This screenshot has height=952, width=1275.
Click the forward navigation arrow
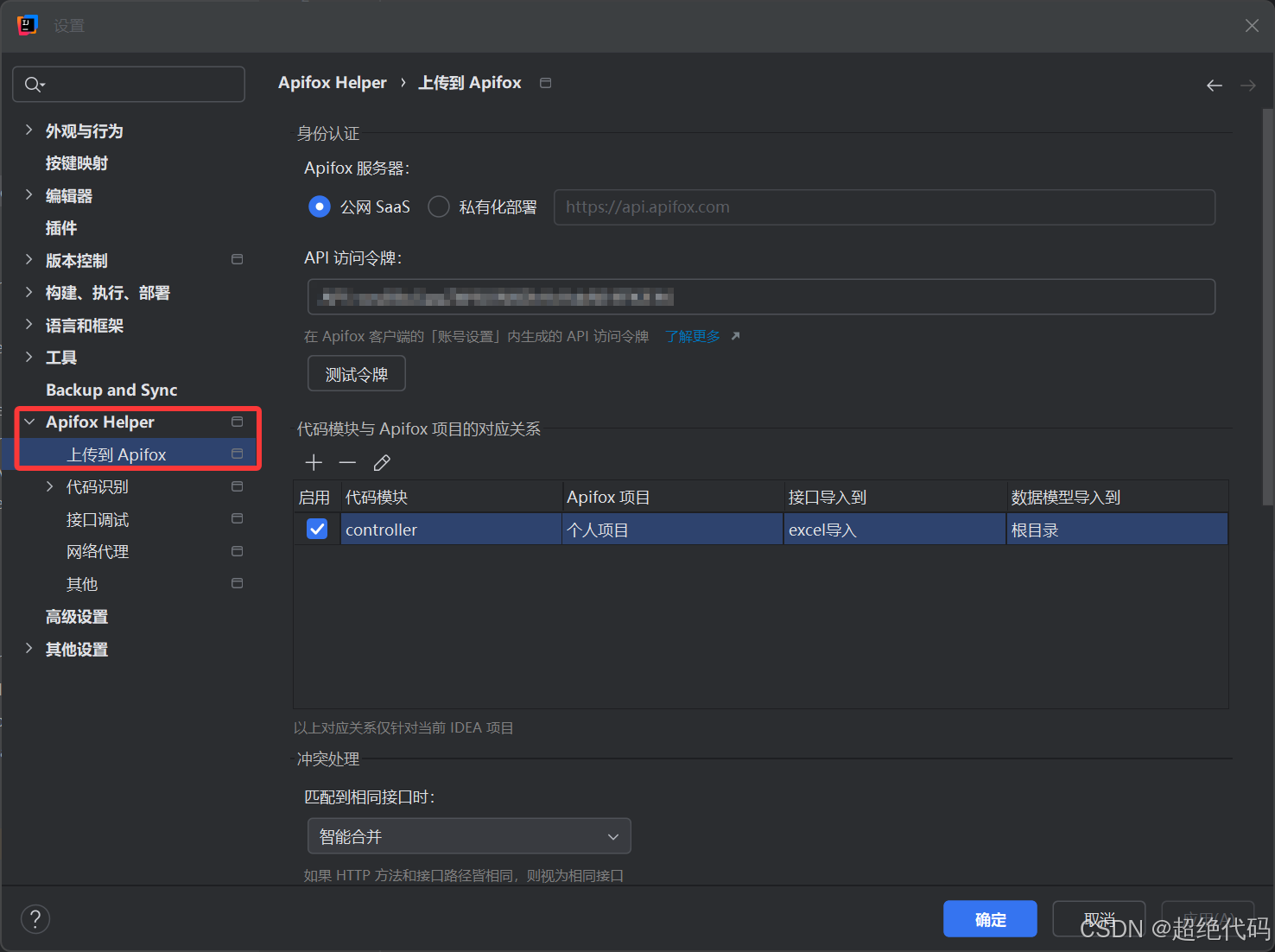click(1248, 86)
